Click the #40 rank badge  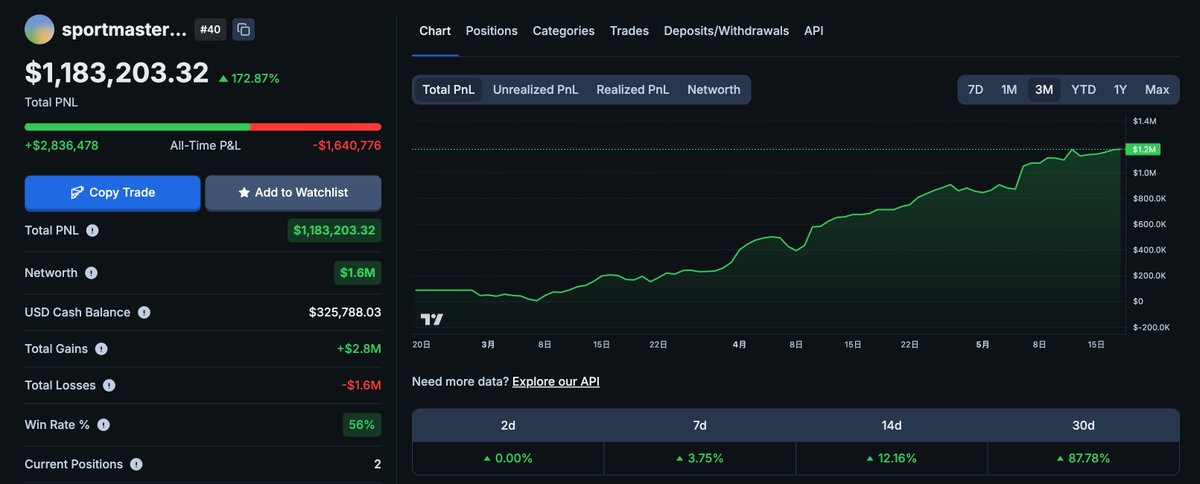pyautogui.click(x=210, y=30)
